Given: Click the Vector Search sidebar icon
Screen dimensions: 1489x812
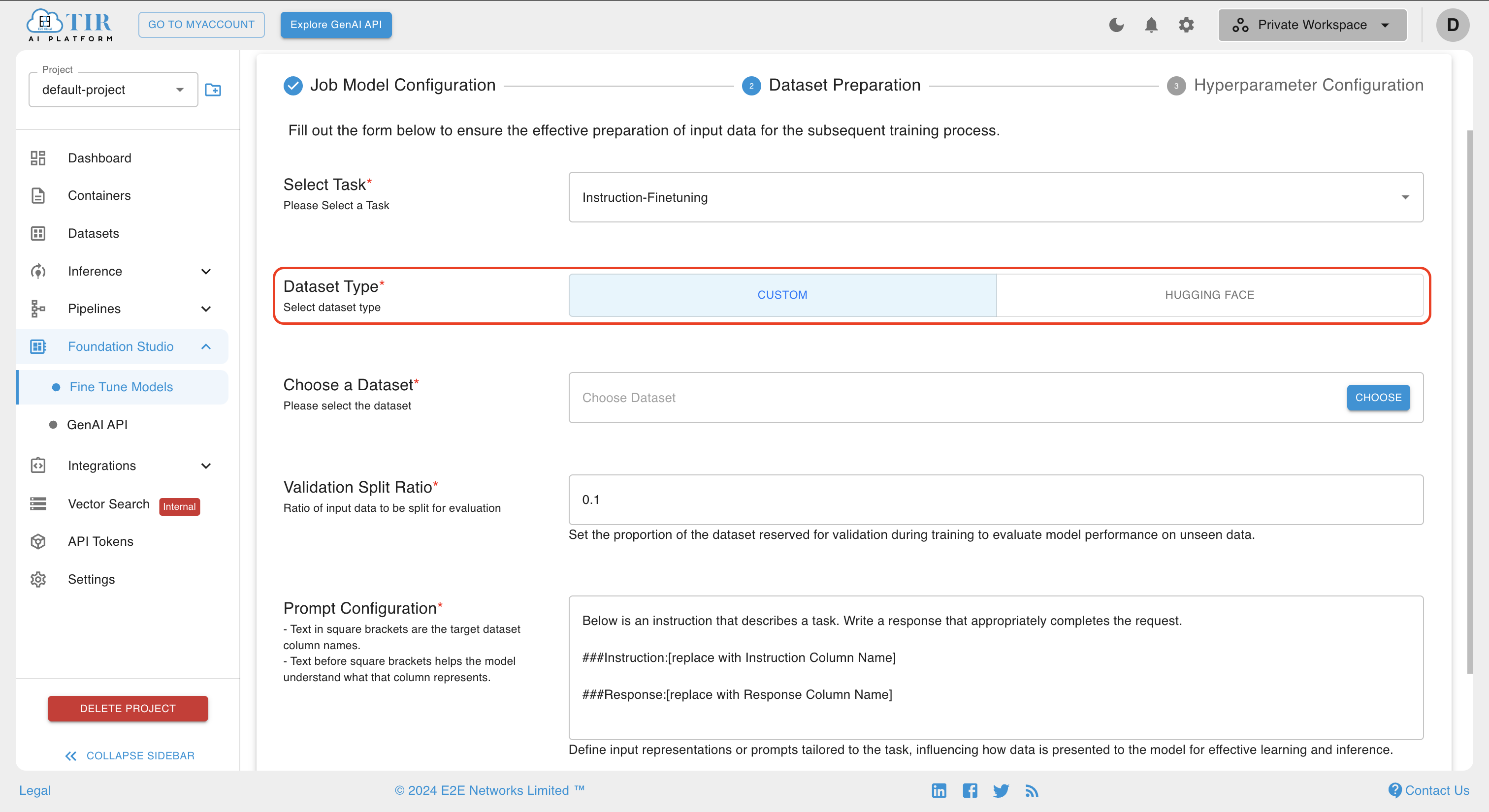Looking at the screenshot, I should coord(38,504).
